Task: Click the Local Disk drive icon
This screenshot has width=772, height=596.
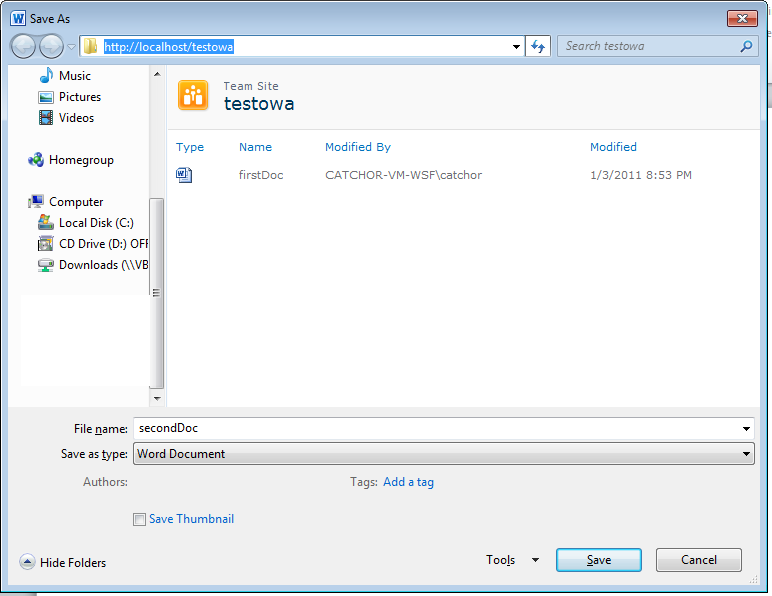Action: click(46, 222)
